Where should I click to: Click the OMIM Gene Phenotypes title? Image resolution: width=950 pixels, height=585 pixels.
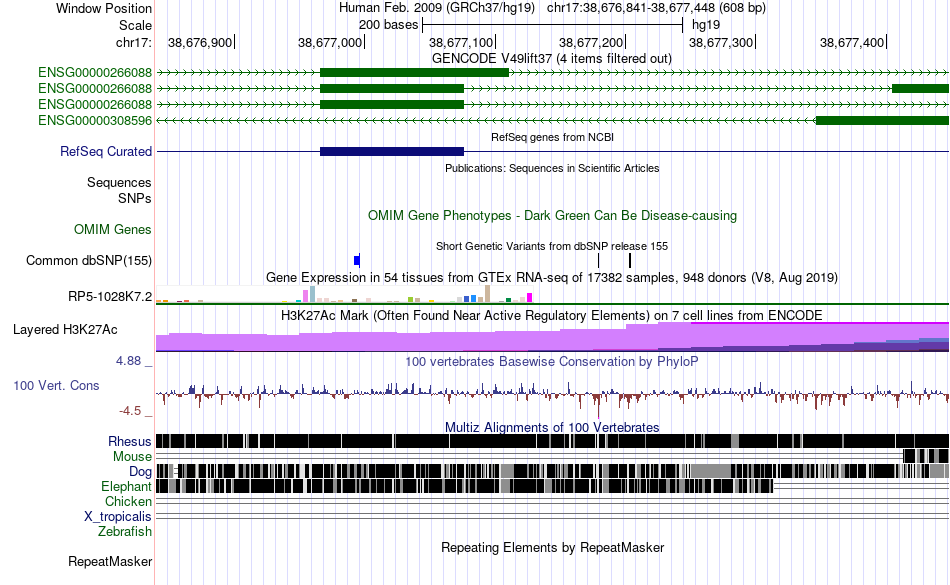tap(552, 216)
